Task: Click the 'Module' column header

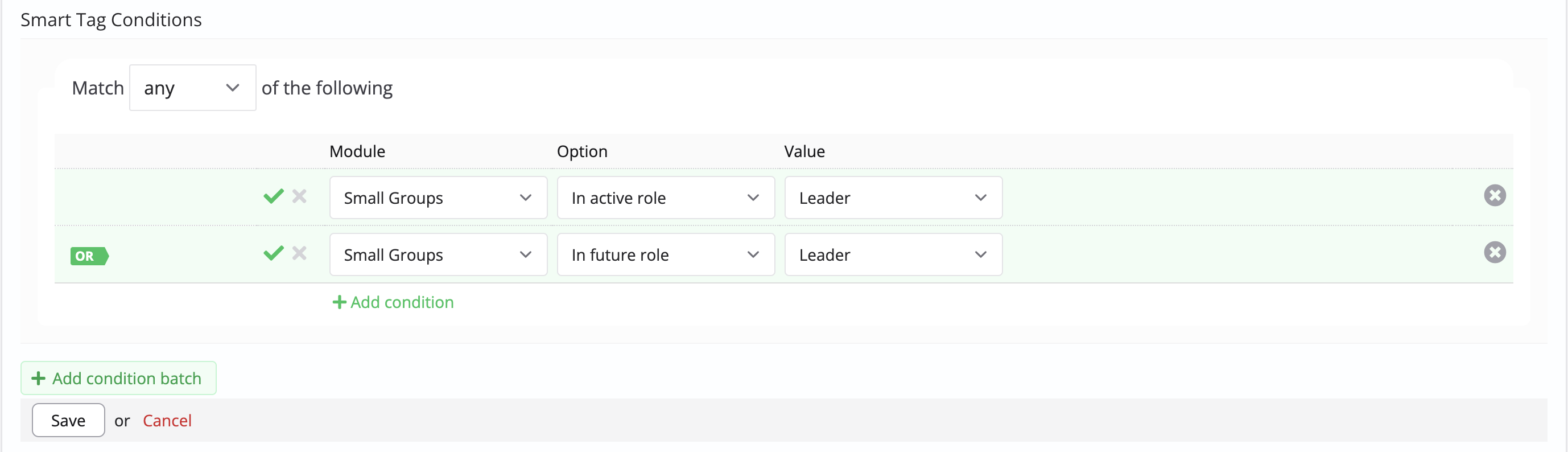Action: pos(357,151)
